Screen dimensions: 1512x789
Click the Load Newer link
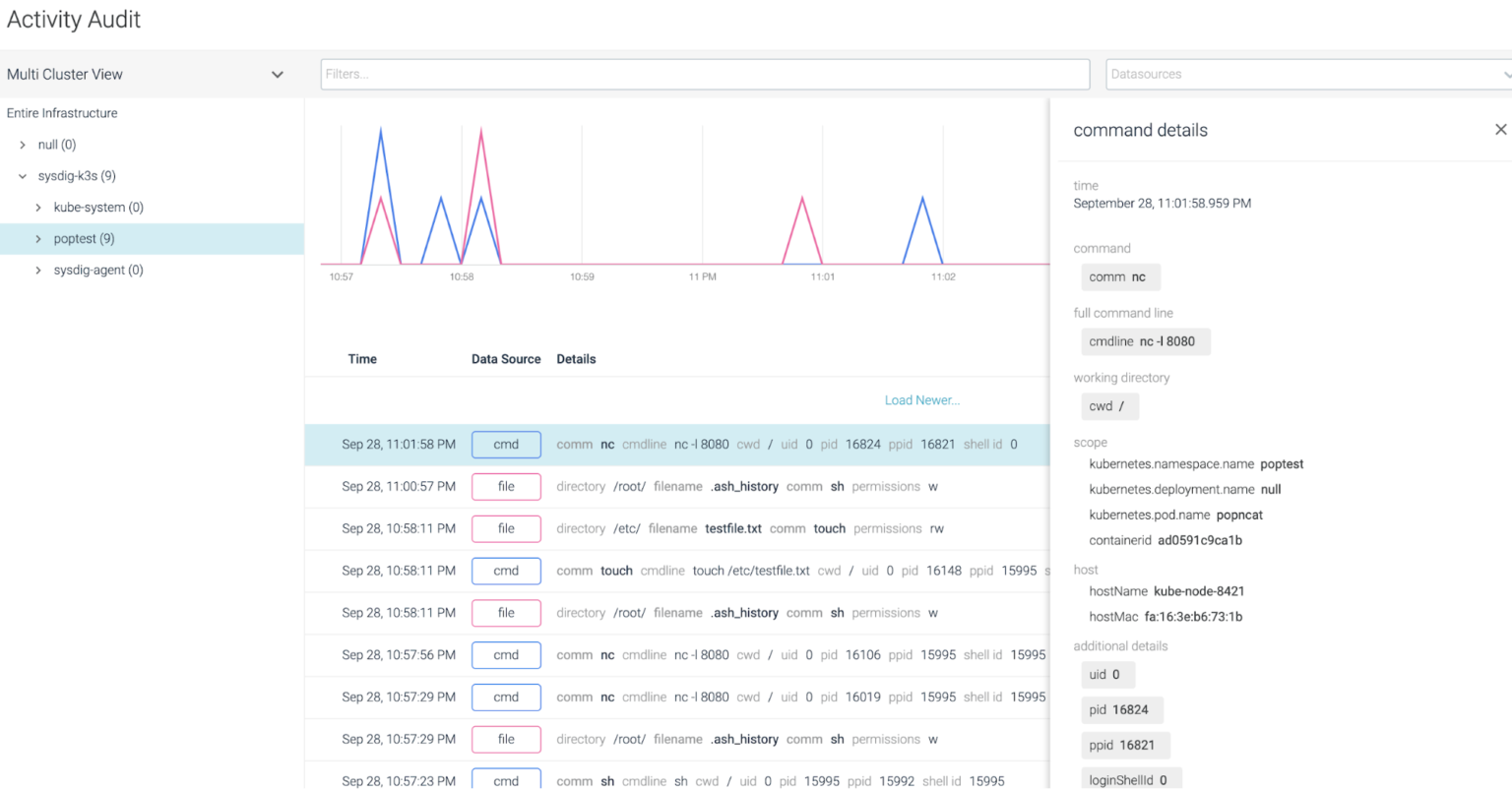[x=922, y=400]
